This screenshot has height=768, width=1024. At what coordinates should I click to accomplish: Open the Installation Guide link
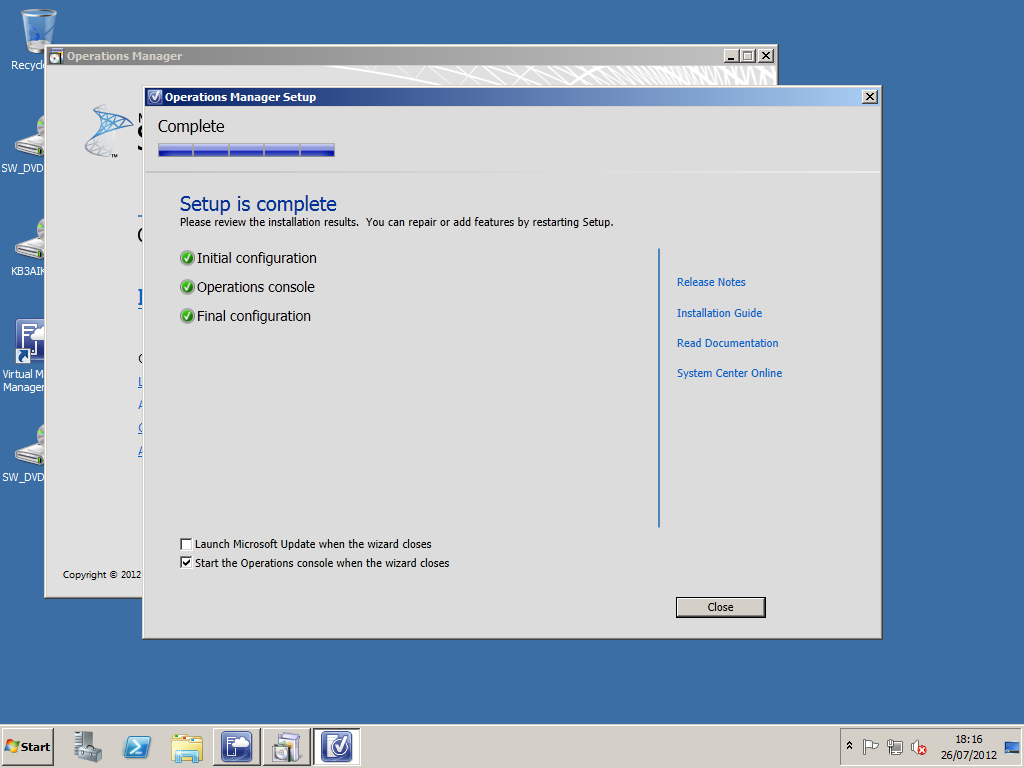[719, 313]
